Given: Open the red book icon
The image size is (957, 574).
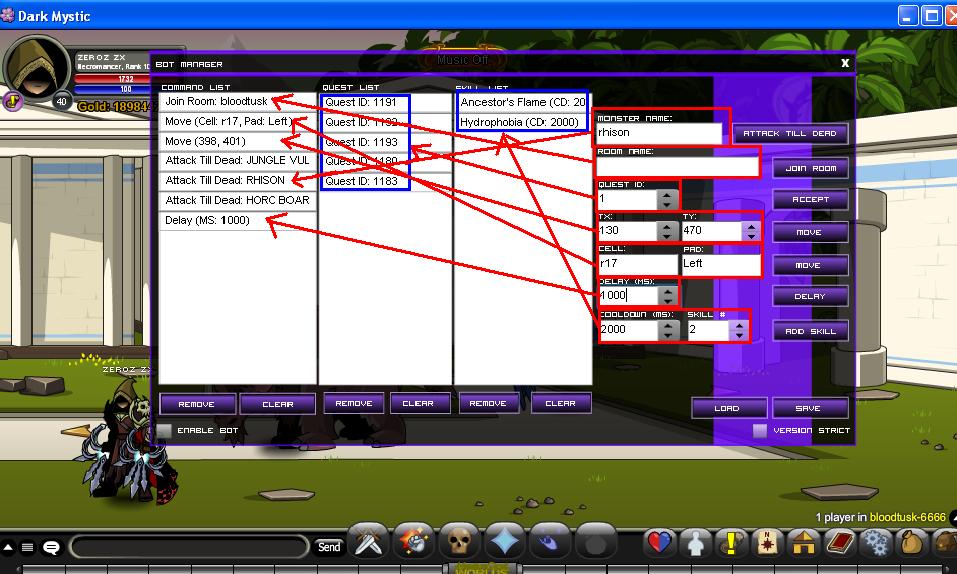Looking at the screenshot, I should click(x=840, y=542).
